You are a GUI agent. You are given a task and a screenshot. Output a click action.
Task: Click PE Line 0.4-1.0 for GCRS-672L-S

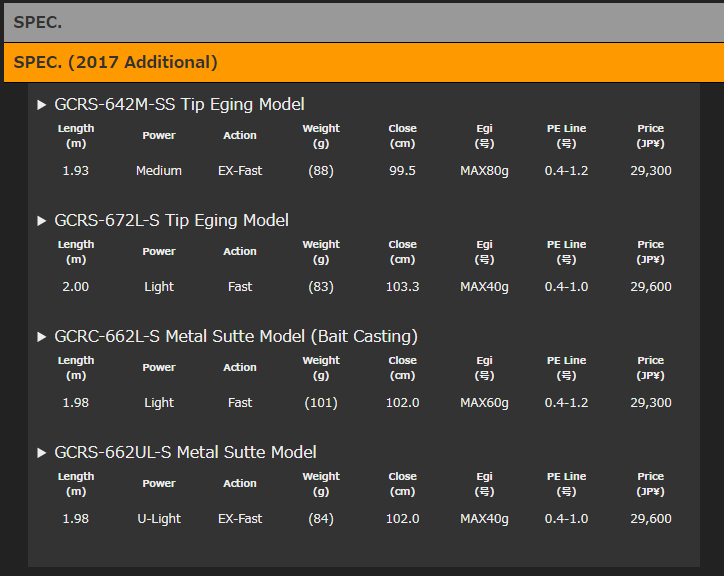pos(567,287)
